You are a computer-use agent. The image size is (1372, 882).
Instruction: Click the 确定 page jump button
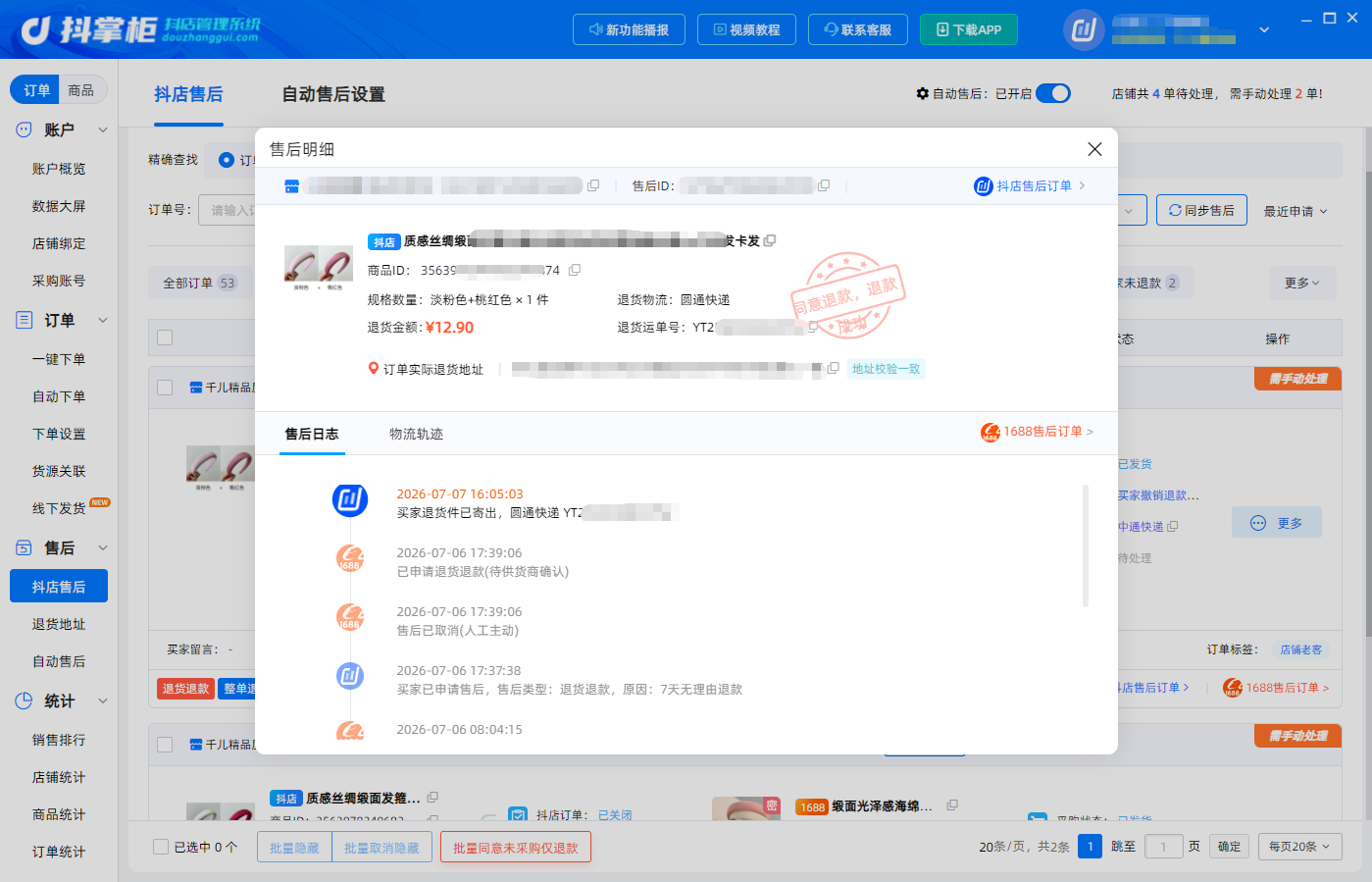point(1229,846)
